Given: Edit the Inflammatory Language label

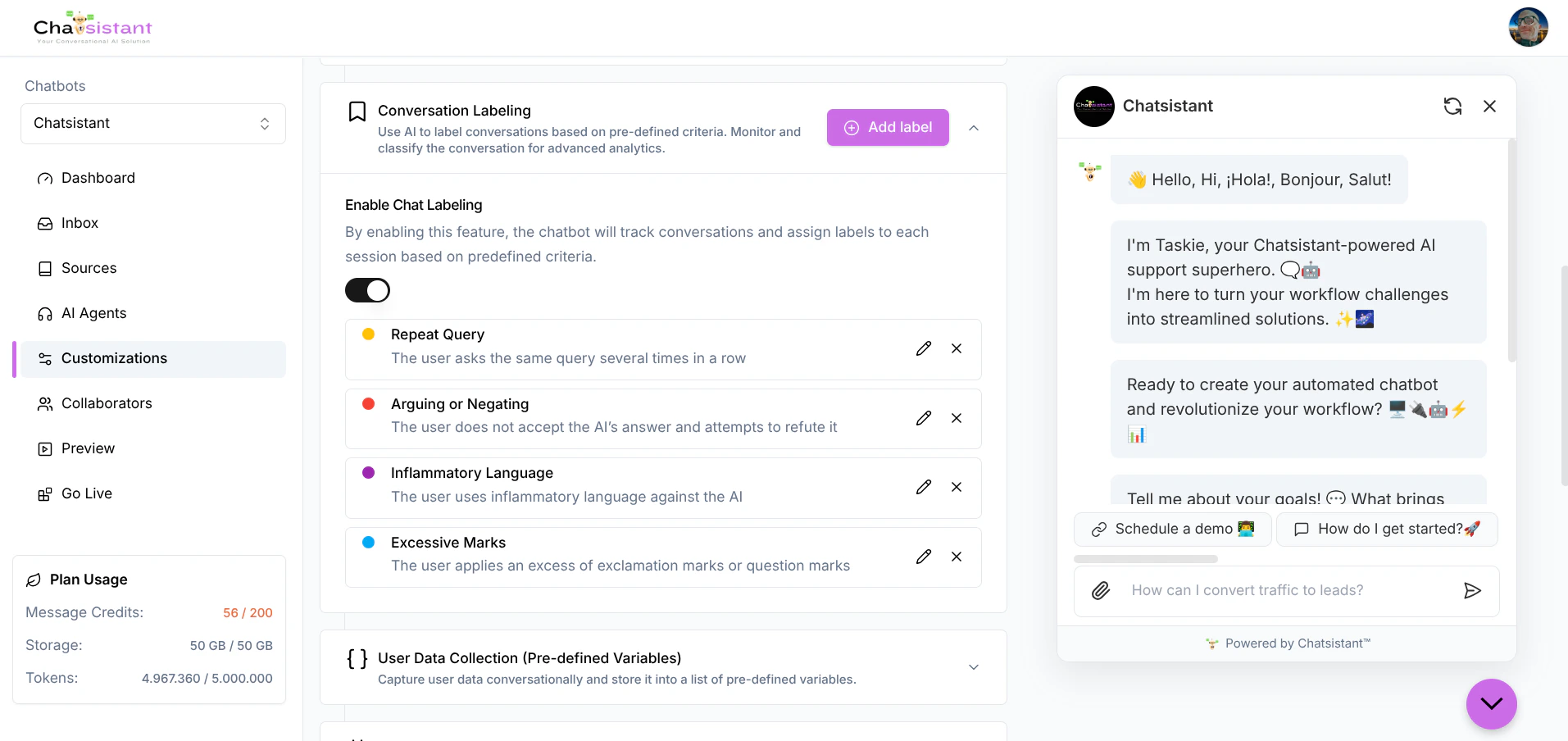Looking at the screenshot, I should click(x=924, y=487).
